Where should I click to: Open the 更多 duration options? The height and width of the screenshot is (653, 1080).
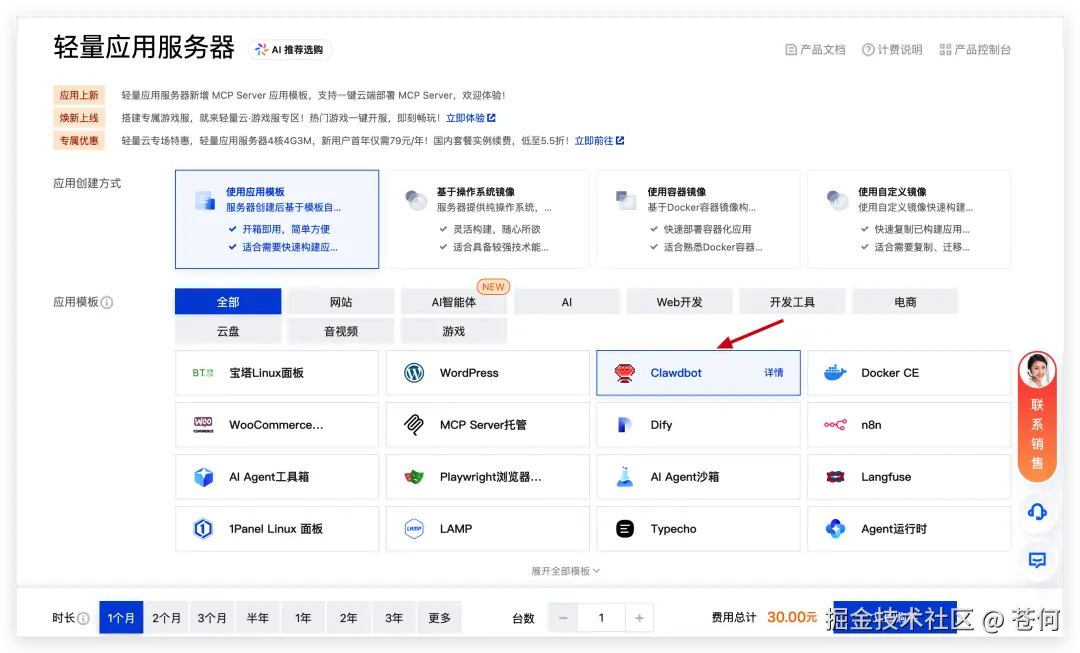[x=440, y=617]
